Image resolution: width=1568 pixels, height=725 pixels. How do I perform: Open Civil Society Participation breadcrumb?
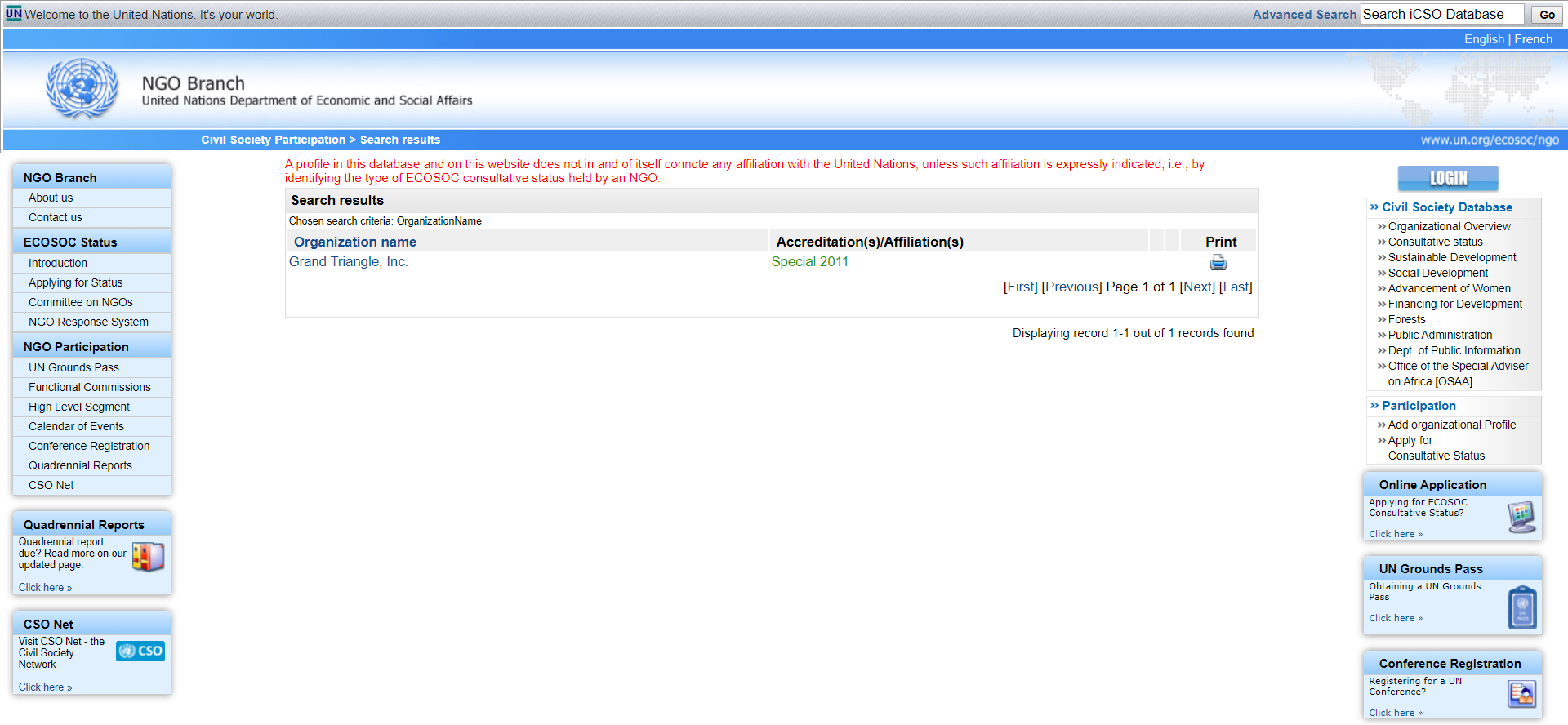pyautogui.click(x=274, y=140)
